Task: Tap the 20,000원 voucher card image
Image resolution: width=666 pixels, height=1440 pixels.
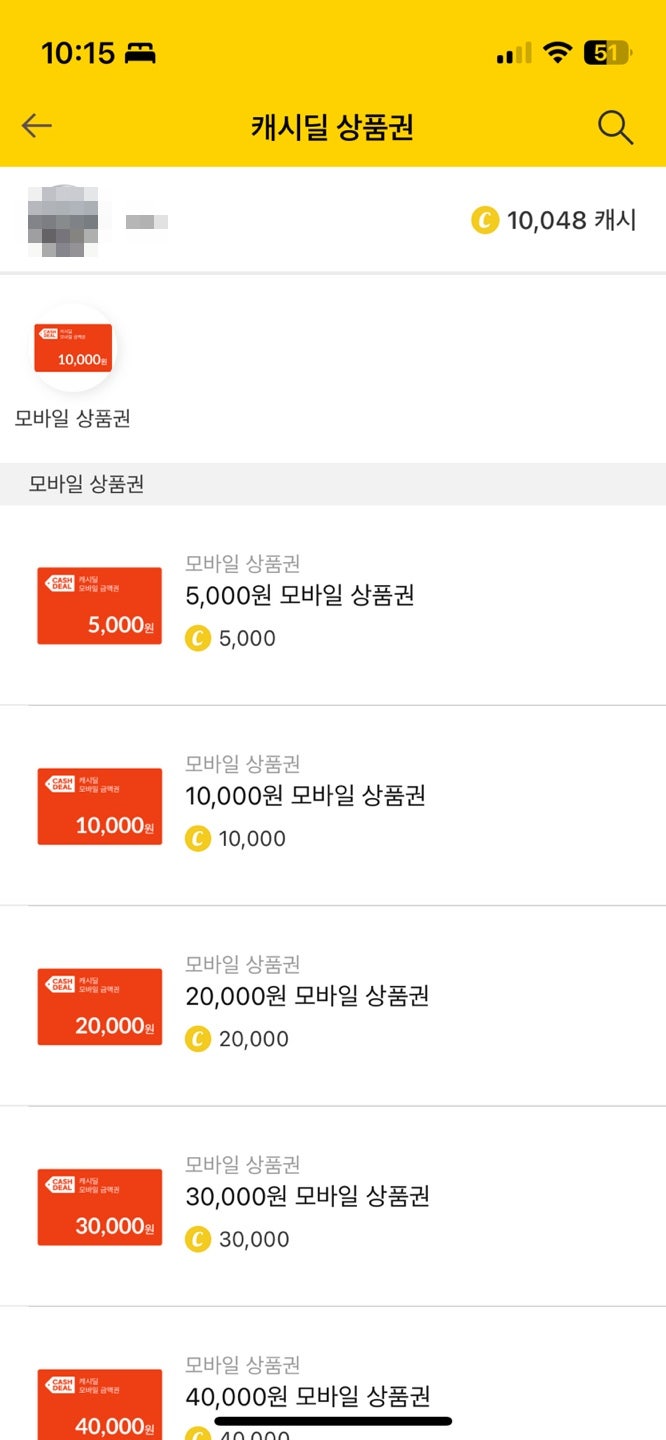Action: 99,1006
